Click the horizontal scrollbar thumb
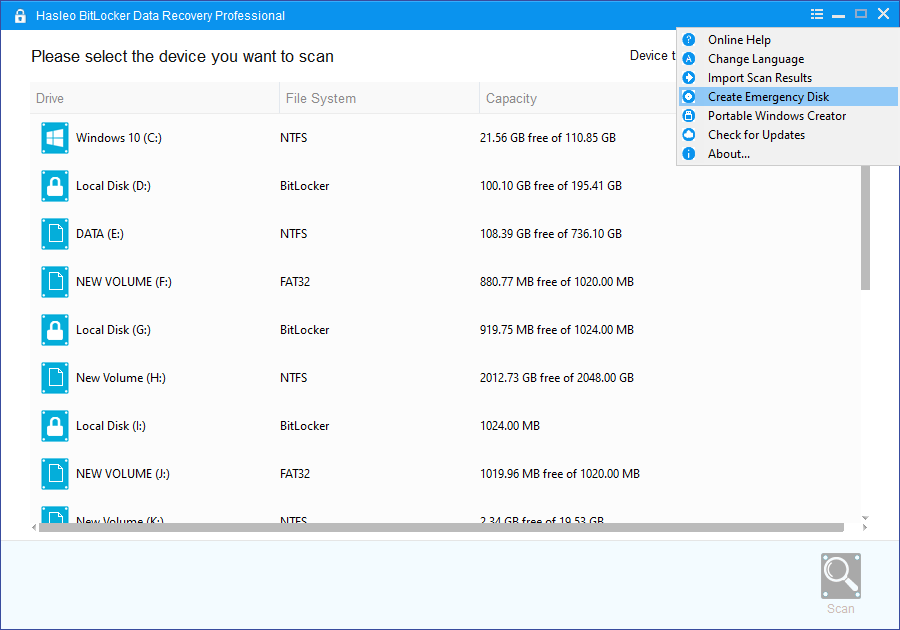900x630 pixels. [441, 527]
